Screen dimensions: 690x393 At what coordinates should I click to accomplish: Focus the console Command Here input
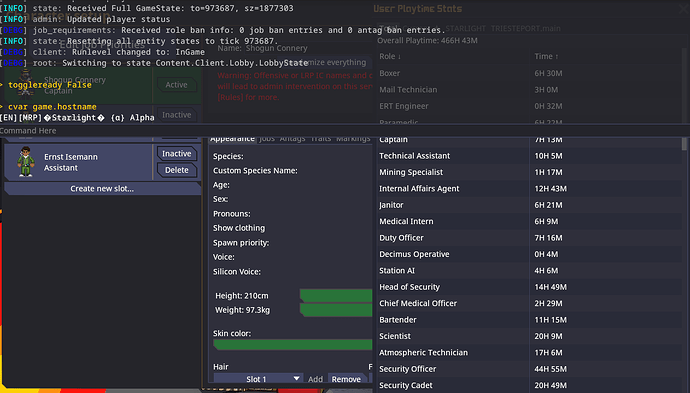coord(345,131)
